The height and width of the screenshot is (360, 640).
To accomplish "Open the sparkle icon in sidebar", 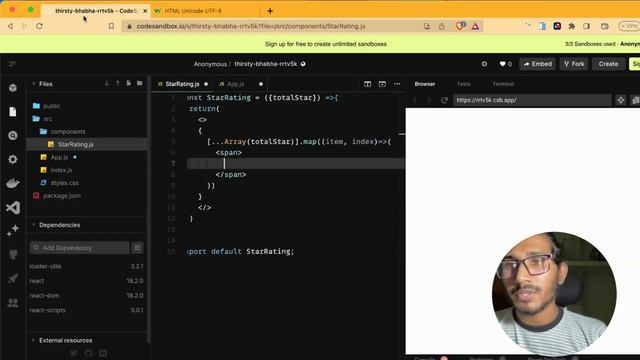I will (x=13, y=231).
